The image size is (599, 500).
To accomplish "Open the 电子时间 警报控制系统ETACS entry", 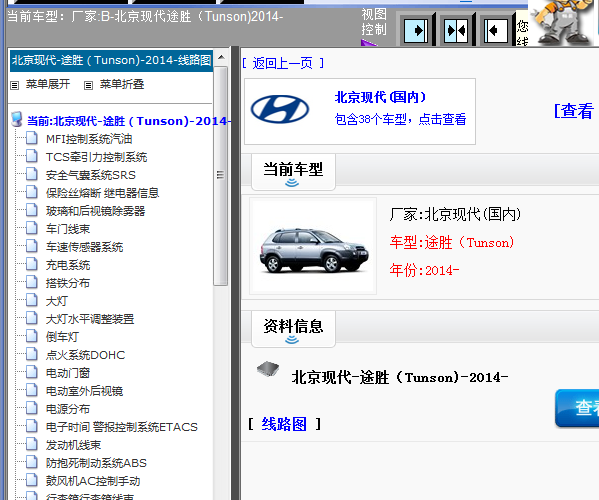I will coord(121,427).
